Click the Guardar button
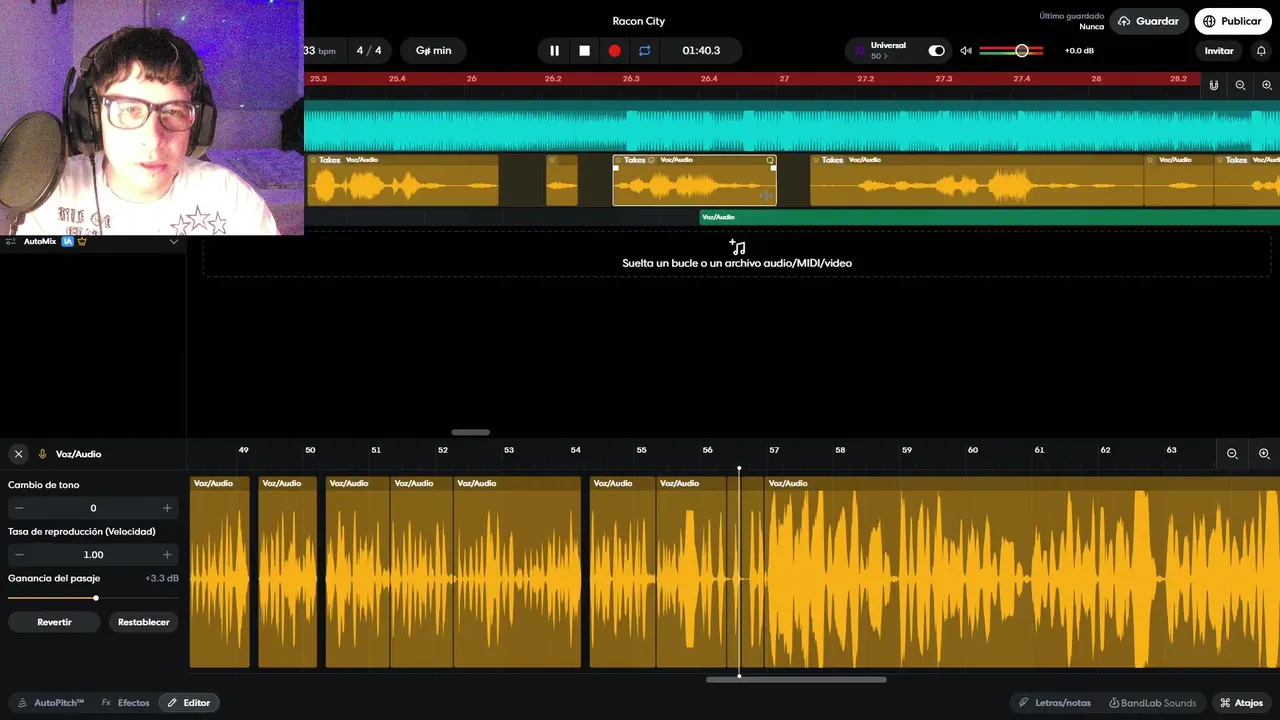Screen dimensions: 1280x720 [1149, 21]
